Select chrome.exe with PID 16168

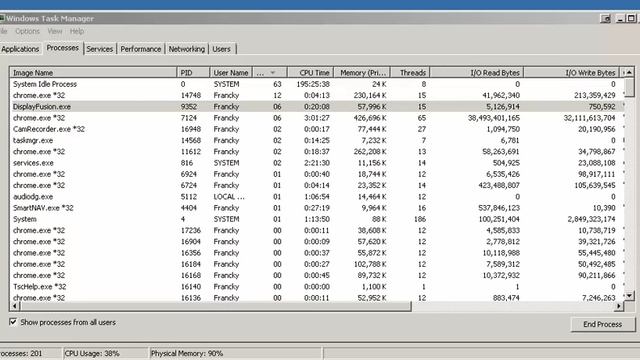tap(317, 275)
